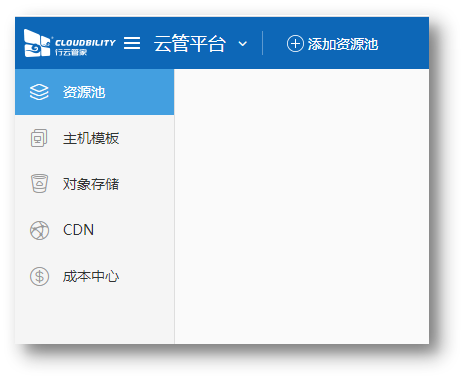Click the Cloudbility logo icon

click(37, 43)
